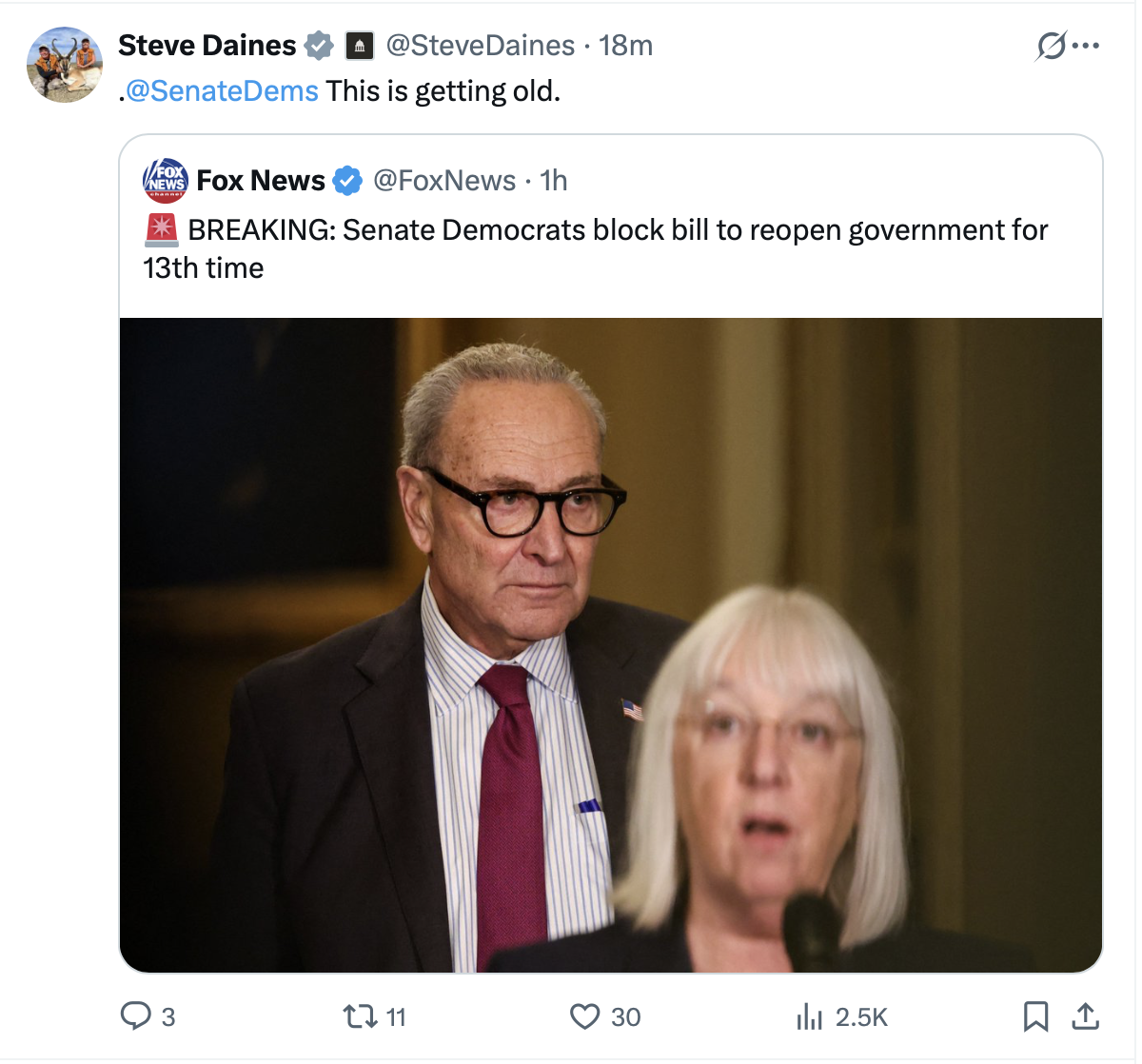Click the government affiliation building badge
Image resolution: width=1142 pixels, height=1064 pixels.
point(358,46)
